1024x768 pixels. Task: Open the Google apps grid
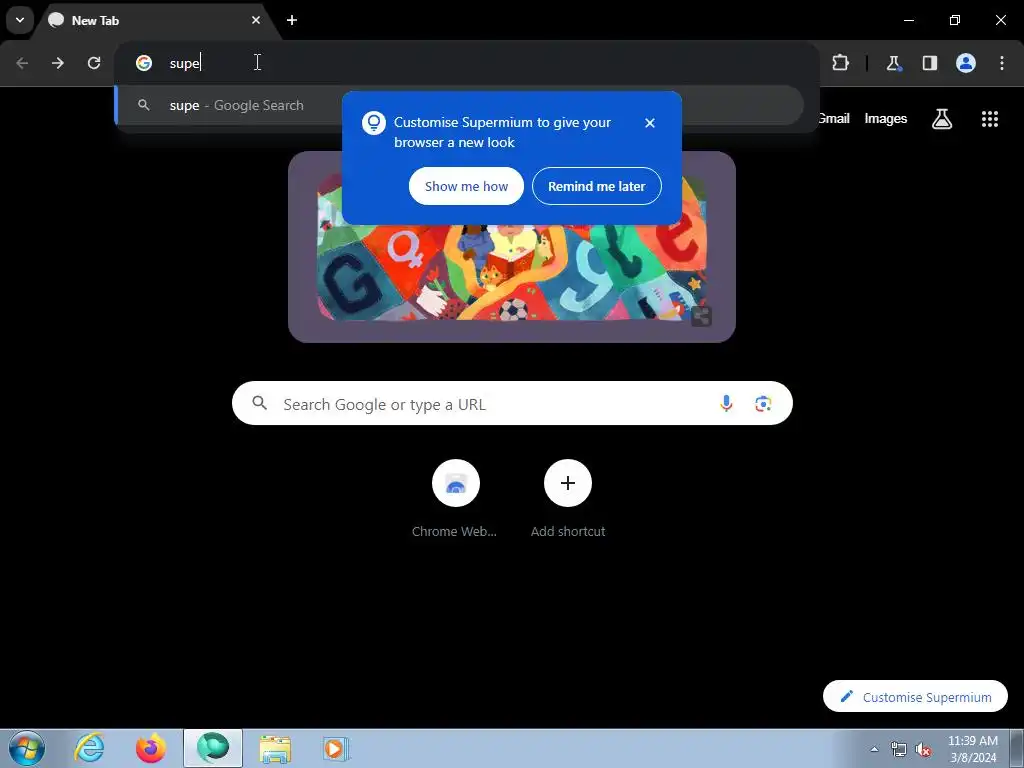pos(990,119)
